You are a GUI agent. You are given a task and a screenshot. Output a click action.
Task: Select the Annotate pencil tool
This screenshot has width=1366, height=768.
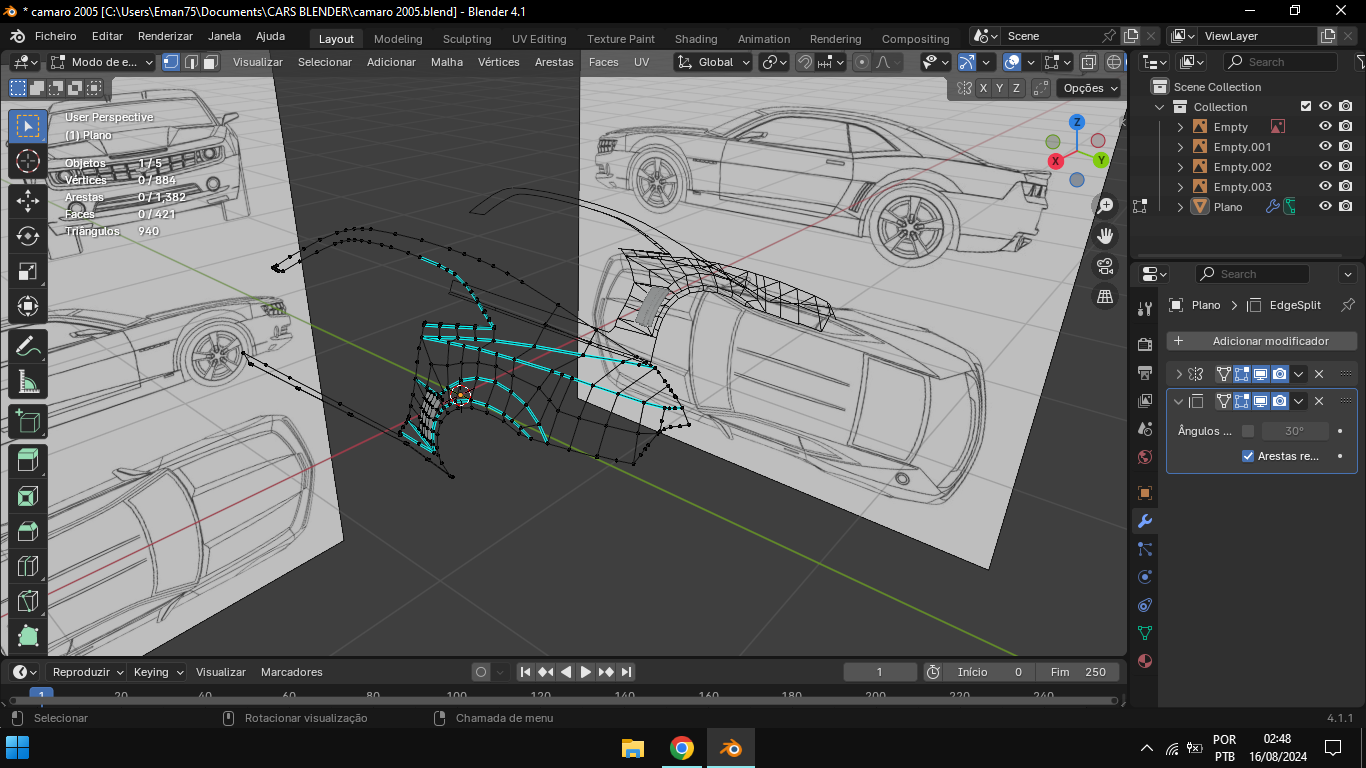click(x=28, y=346)
